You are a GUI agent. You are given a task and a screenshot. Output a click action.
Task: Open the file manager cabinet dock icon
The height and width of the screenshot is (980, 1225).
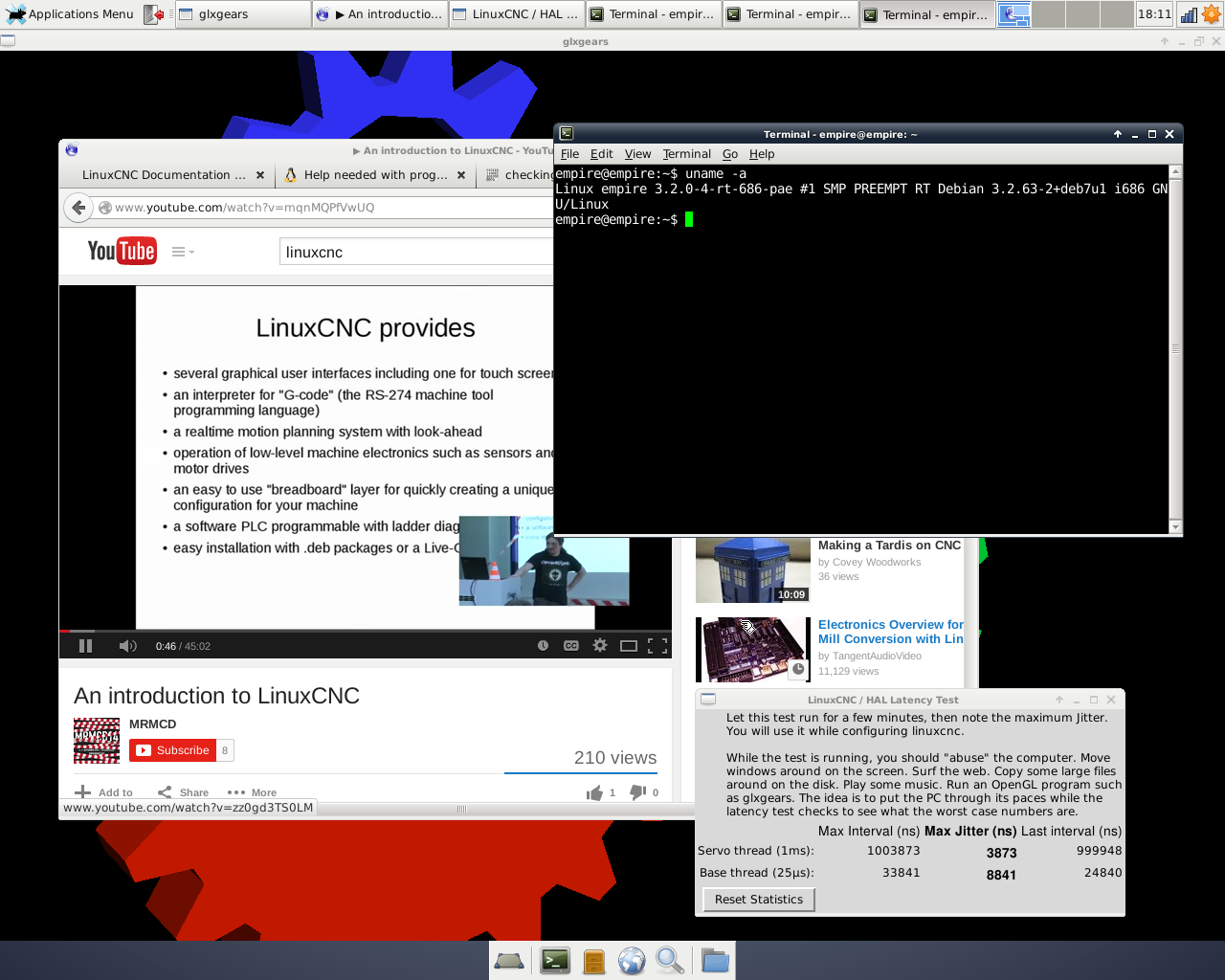click(x=594, y=961)
